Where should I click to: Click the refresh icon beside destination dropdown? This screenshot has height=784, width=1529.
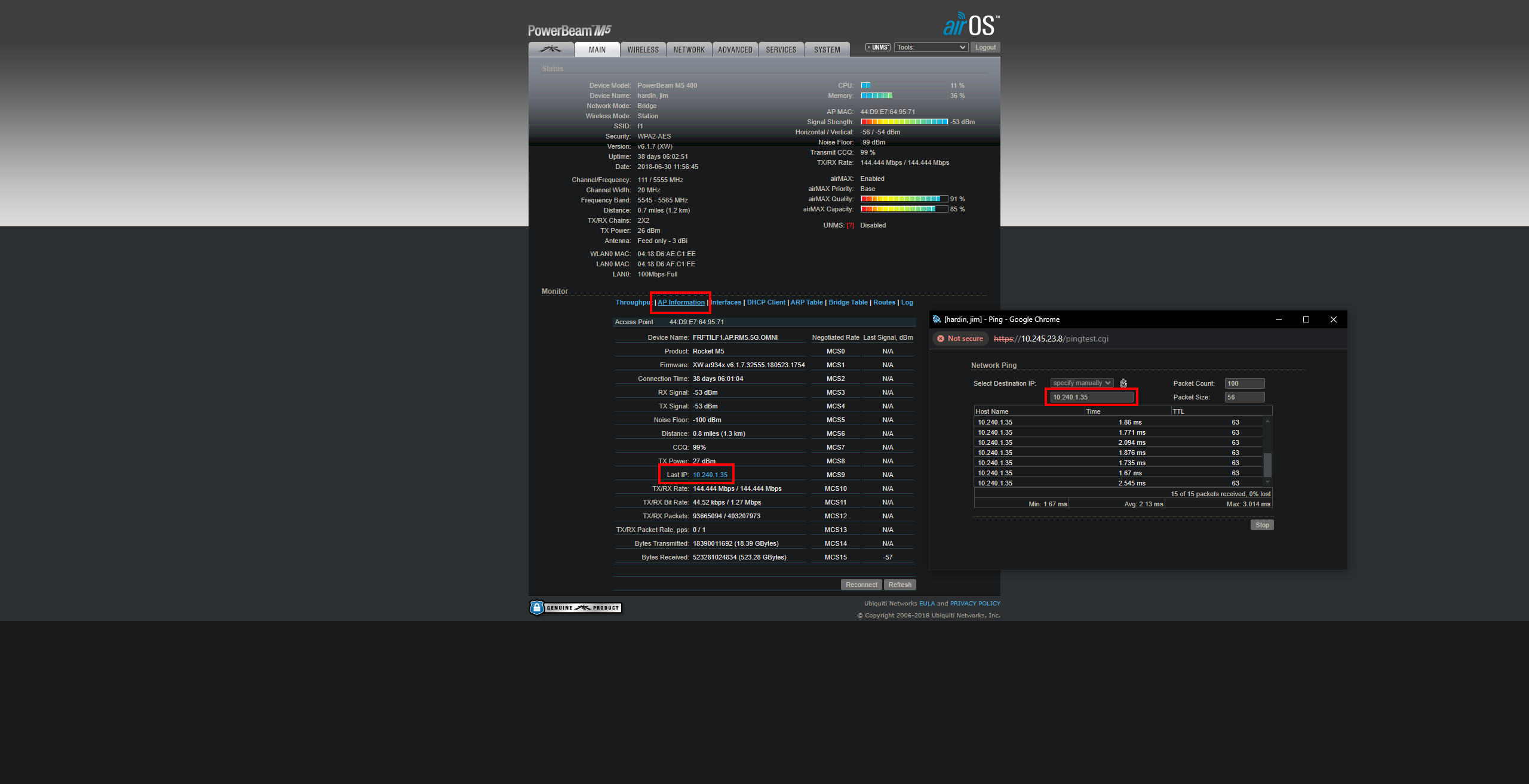point(1123,383)
